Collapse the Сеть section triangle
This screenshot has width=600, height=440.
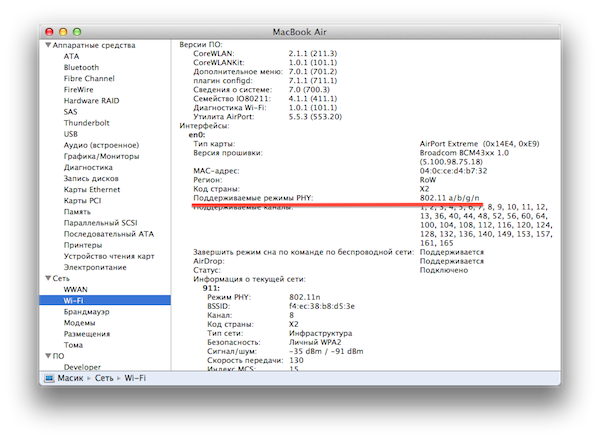(48, 278)
